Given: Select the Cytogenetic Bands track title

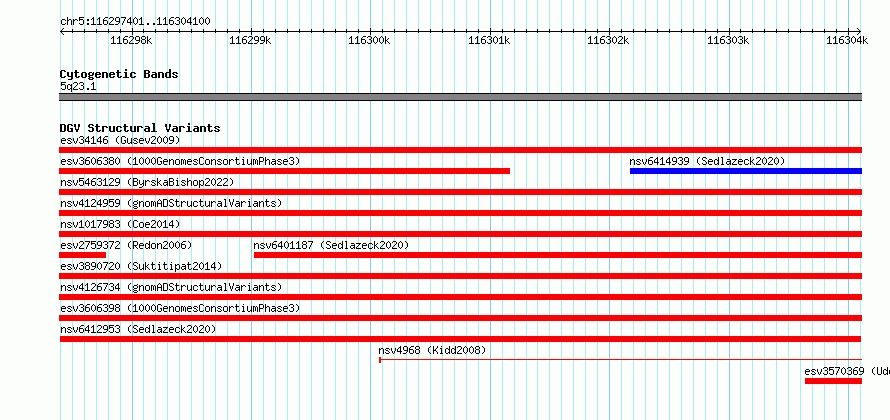Looking at the screenshot, I should [x=119, y=74].
